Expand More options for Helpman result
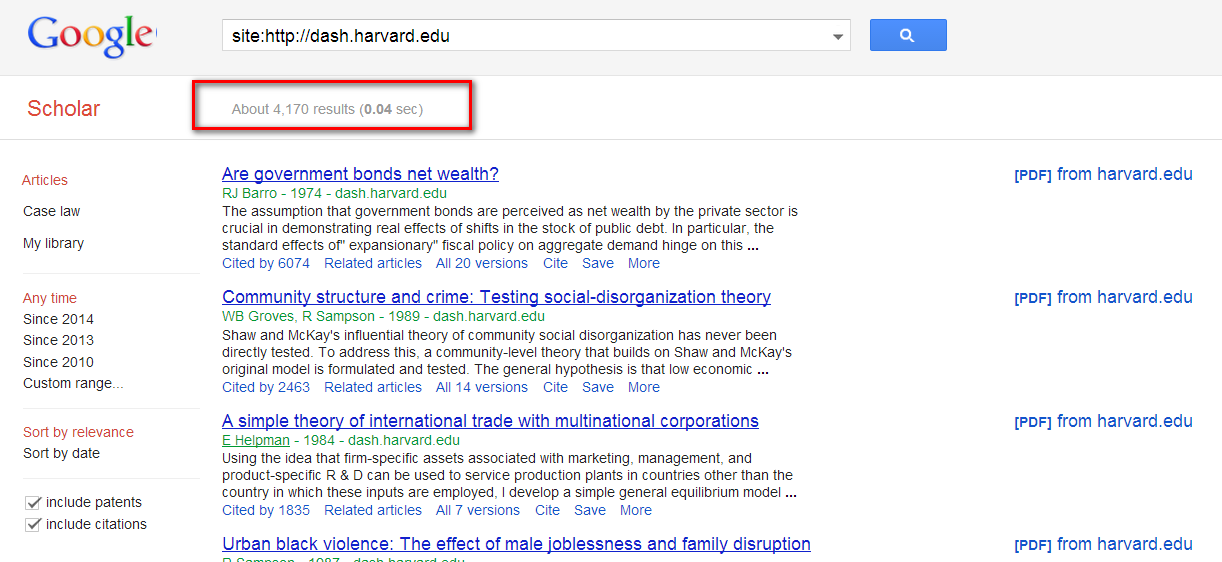This screenshot has height=562, width=1222. click(636, 510)
